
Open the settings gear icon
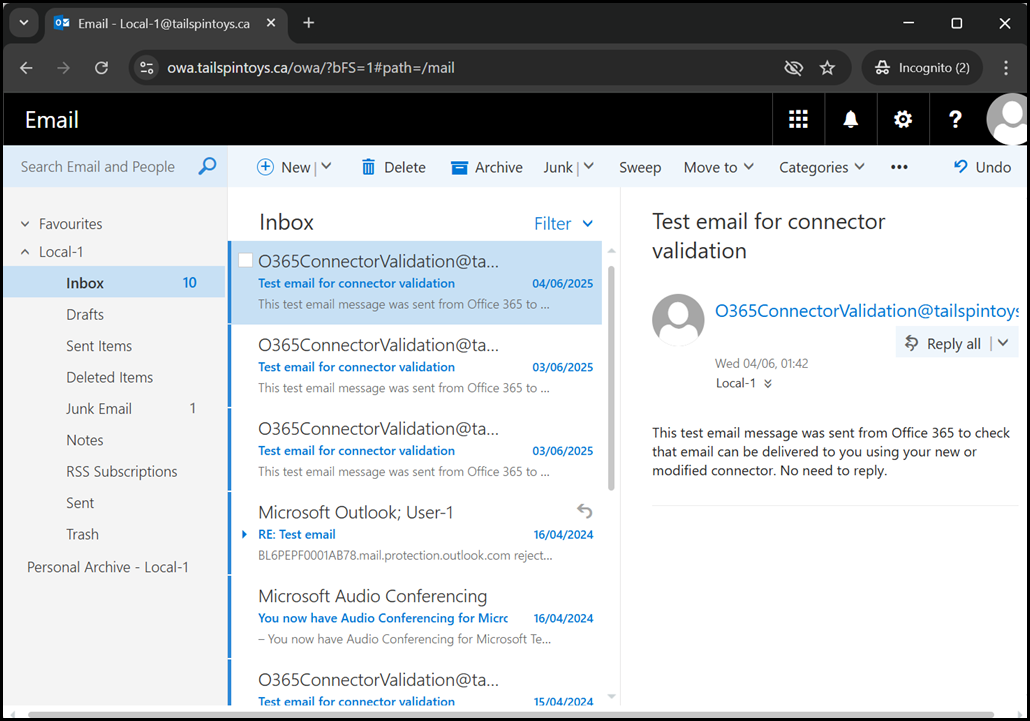point(902,120)
